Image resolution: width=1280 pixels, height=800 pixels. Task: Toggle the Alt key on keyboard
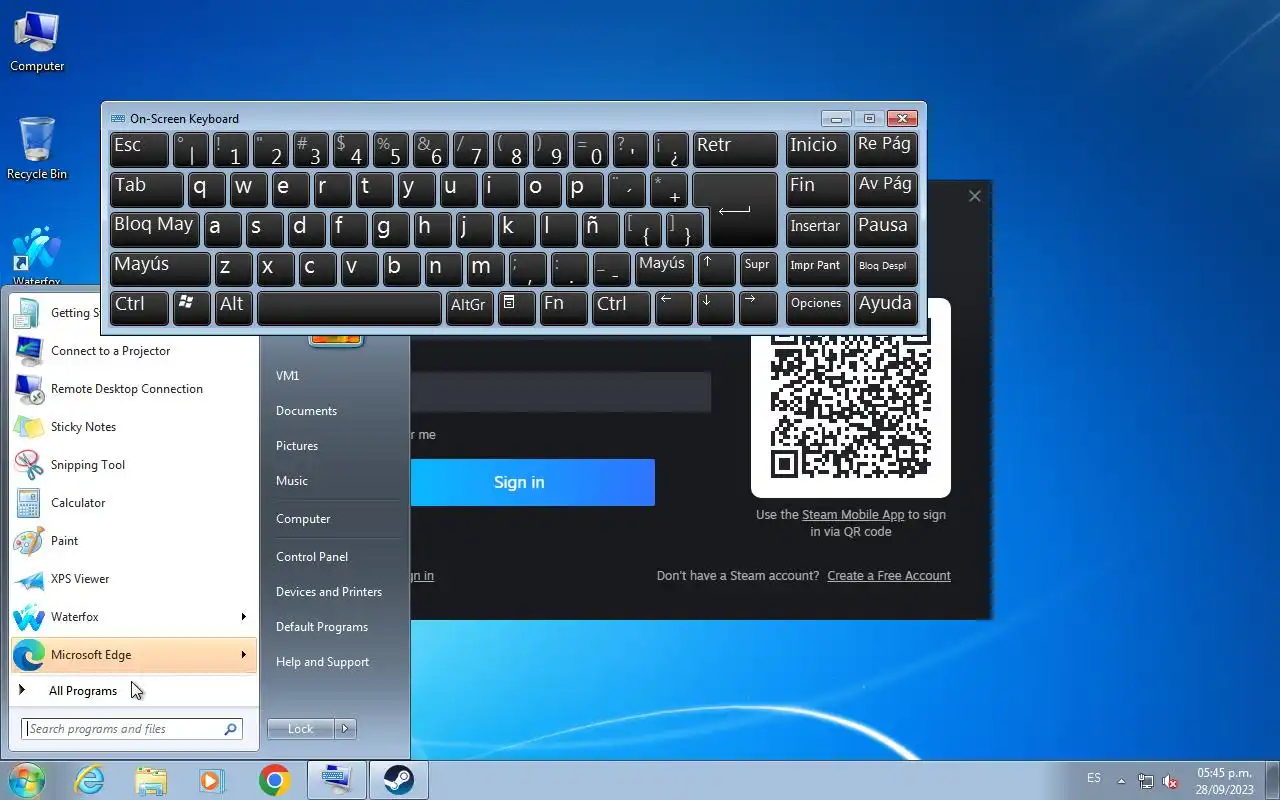point(234,308)
